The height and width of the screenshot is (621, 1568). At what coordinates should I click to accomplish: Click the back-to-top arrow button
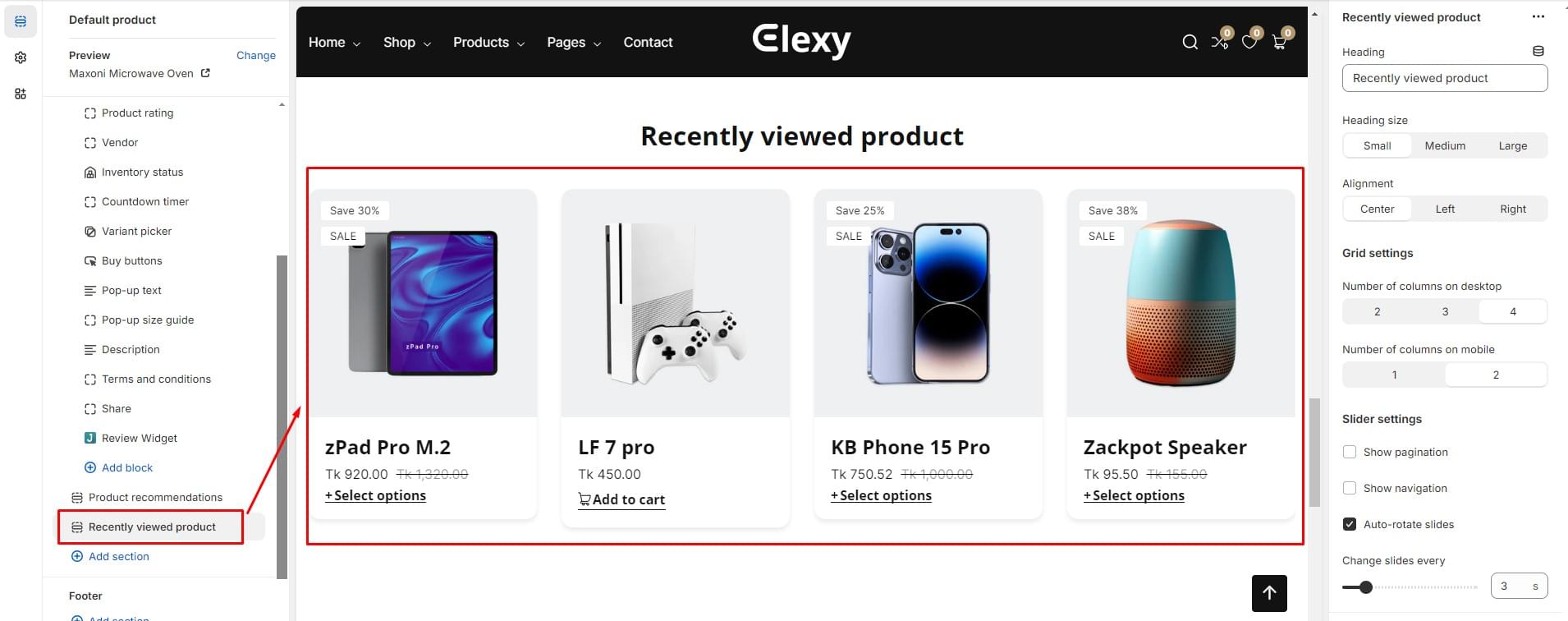tap(1269, 593)
